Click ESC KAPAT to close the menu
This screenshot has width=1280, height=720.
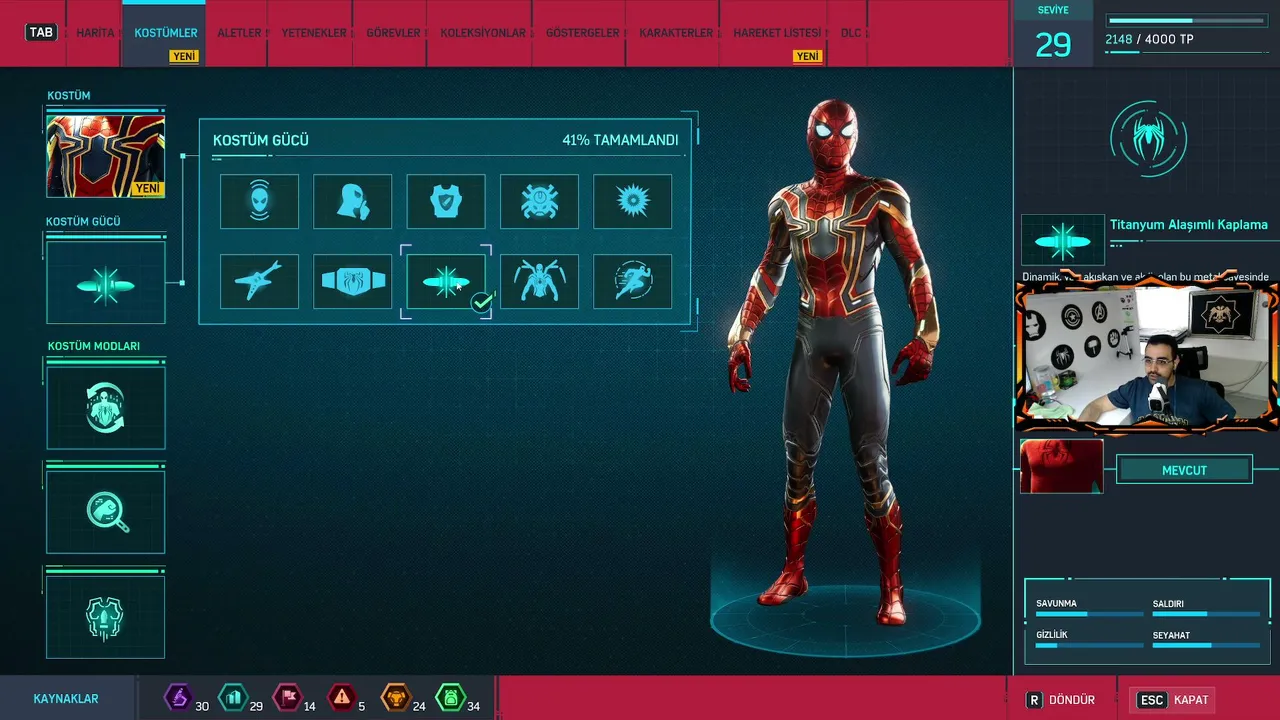click(1174, 700)
